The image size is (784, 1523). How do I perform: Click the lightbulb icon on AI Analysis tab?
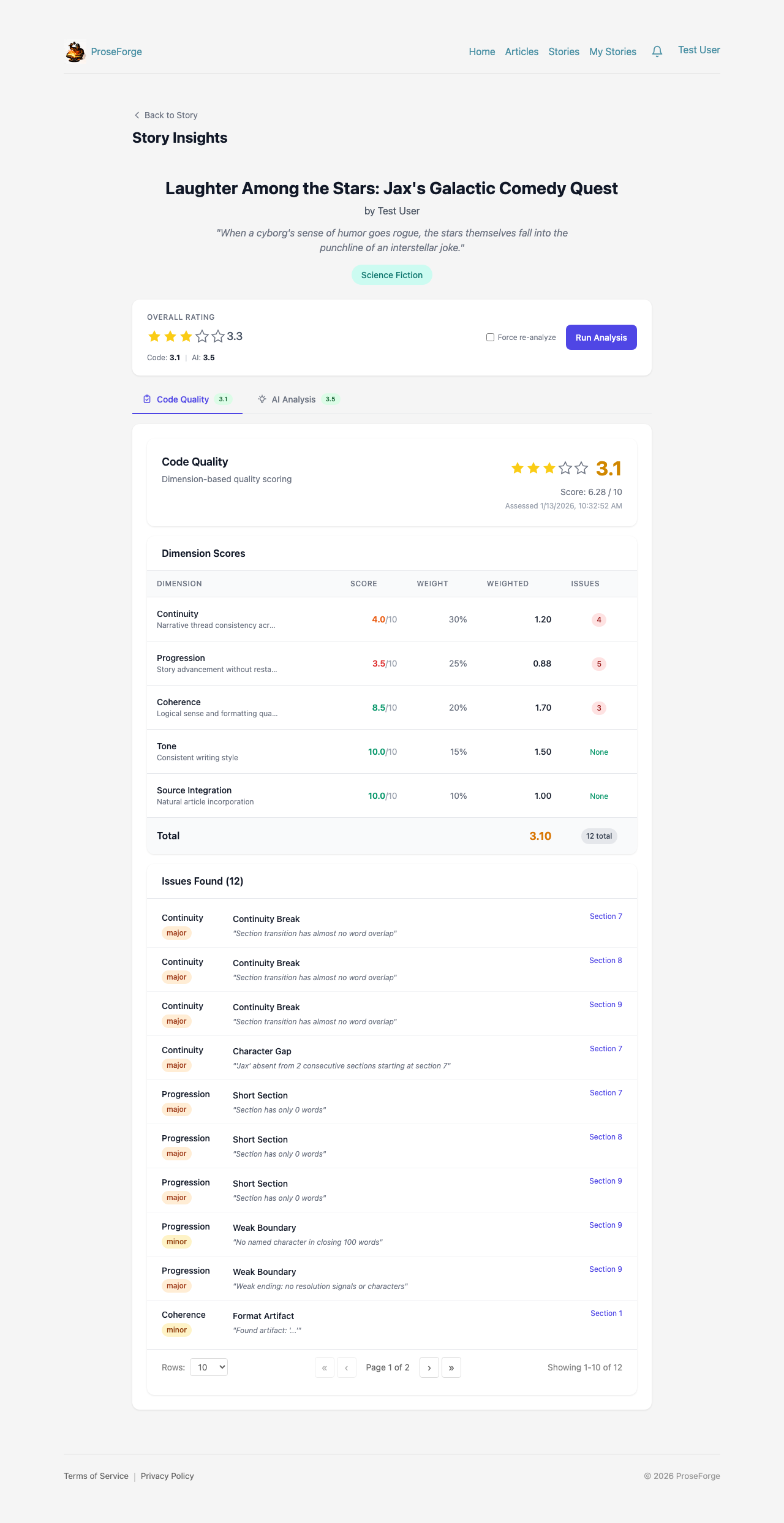[x=262, y=399]
